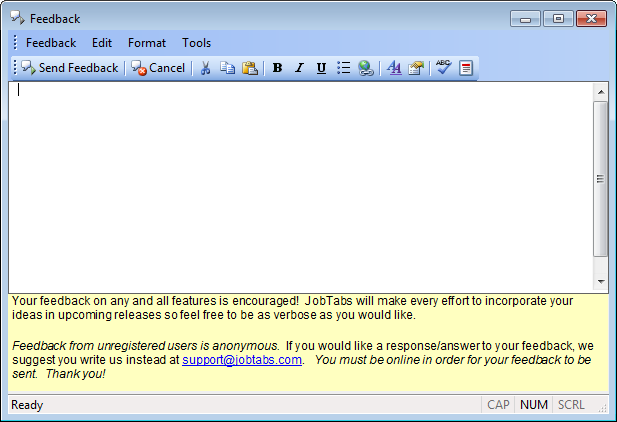Click the Send Feedback toolbar button

70,68
